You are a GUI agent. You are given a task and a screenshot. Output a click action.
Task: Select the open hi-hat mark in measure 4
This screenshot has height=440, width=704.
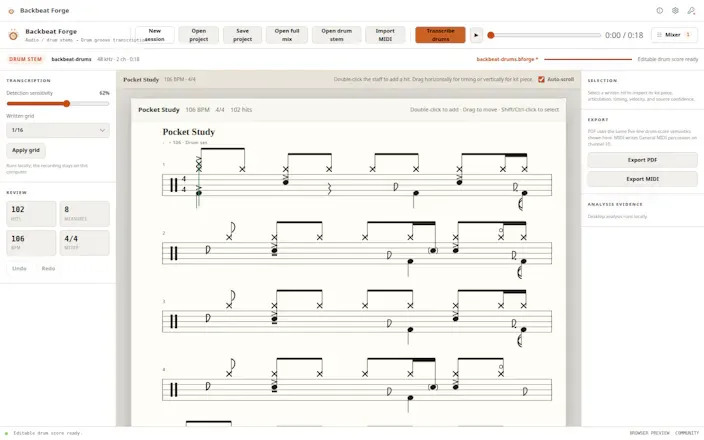click(501, 367)
